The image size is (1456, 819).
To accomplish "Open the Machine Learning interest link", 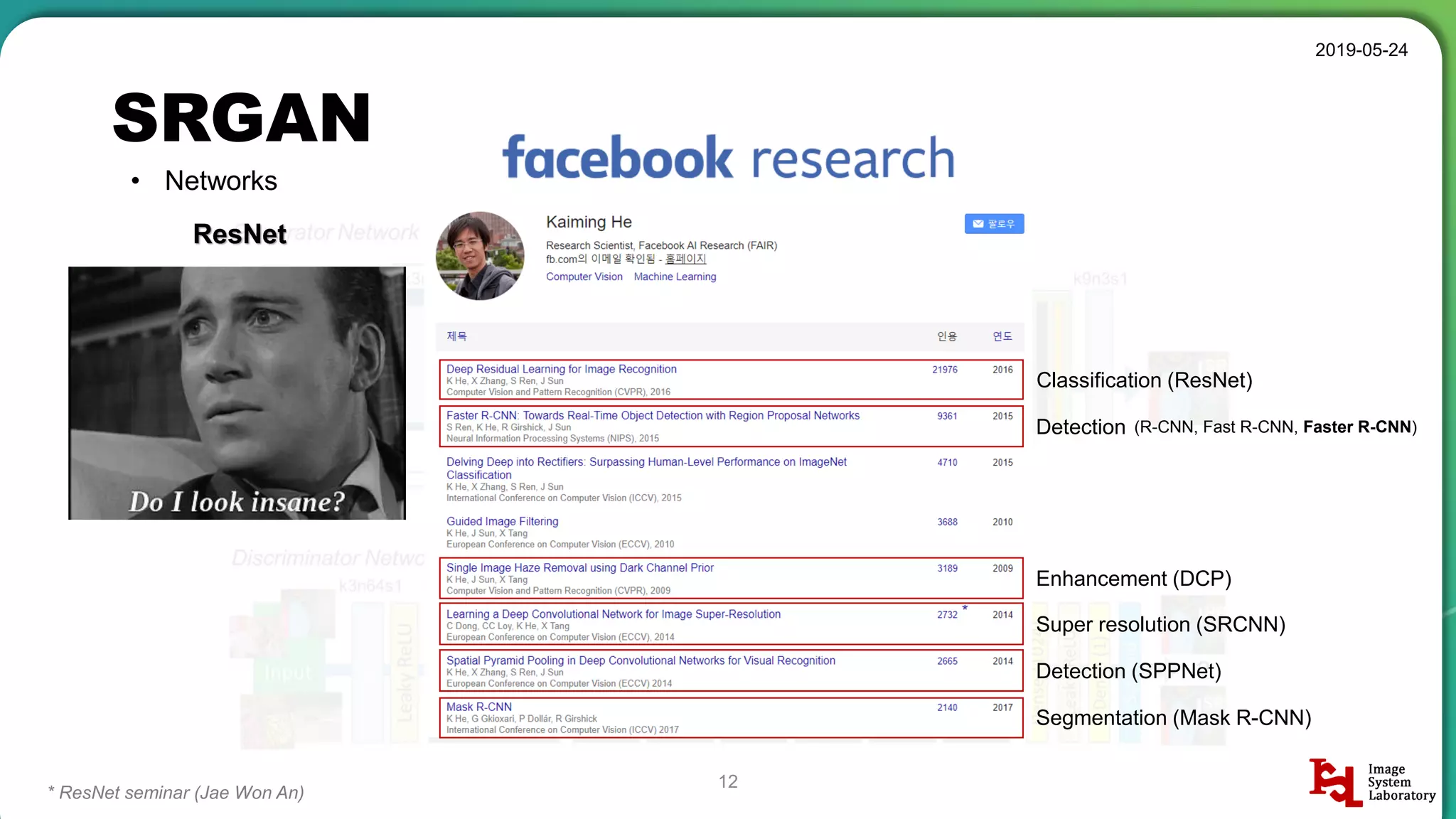I will pos(675,277).
